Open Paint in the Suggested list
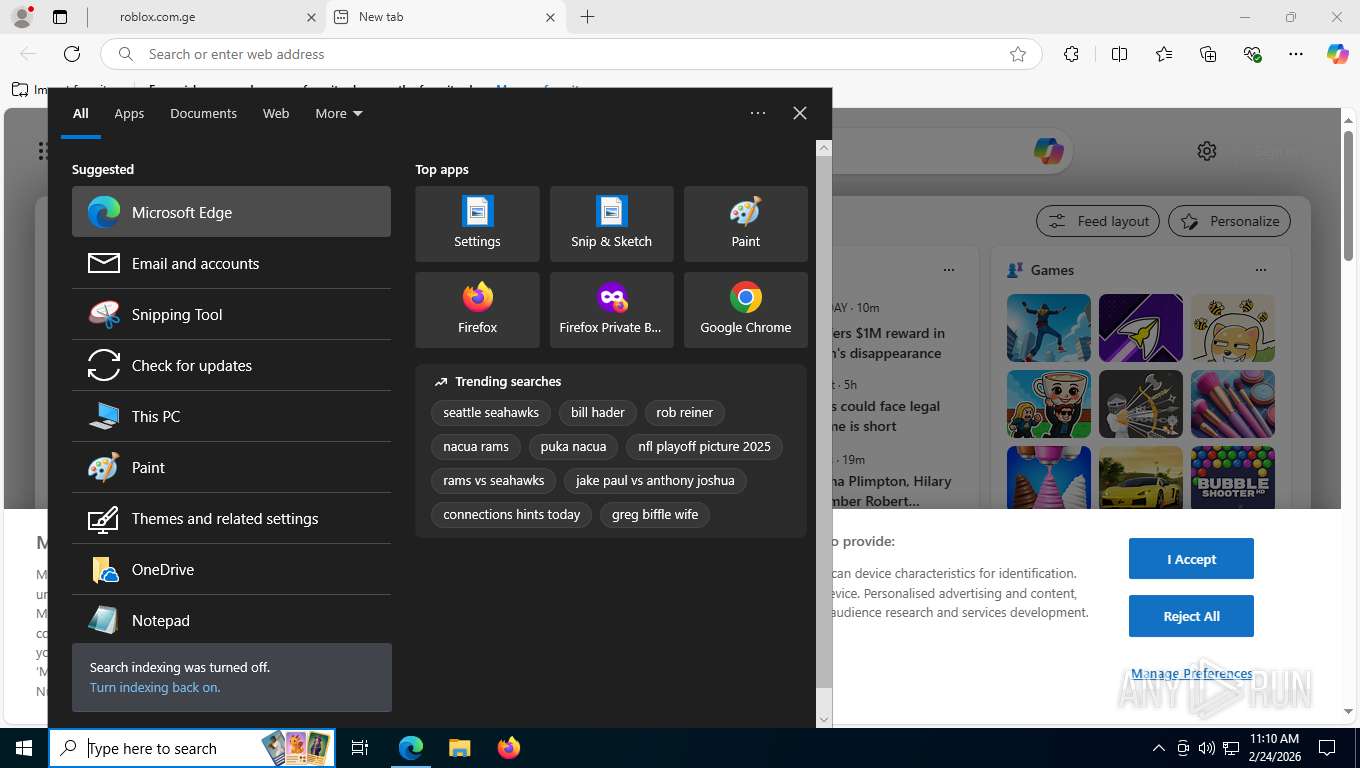1360x768 pixels. point(231,467)
